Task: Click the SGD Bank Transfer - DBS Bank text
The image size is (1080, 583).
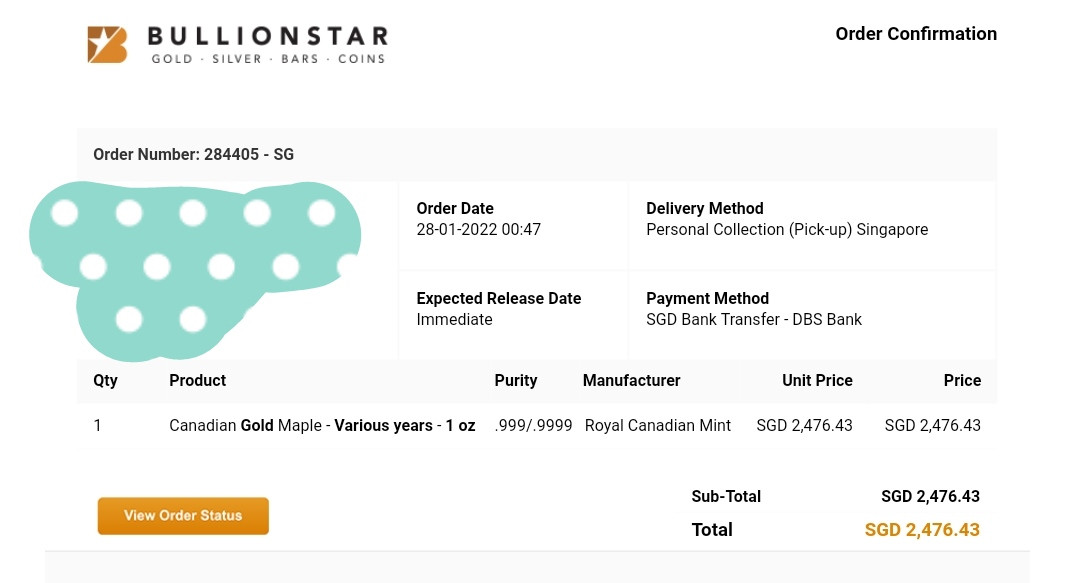Action: 754,320
